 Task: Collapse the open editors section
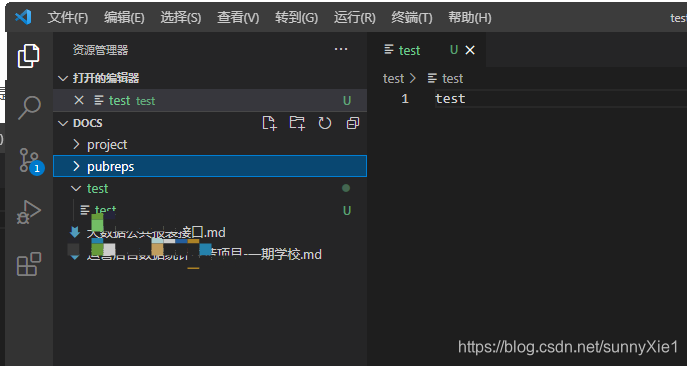[x=63, y=78]
